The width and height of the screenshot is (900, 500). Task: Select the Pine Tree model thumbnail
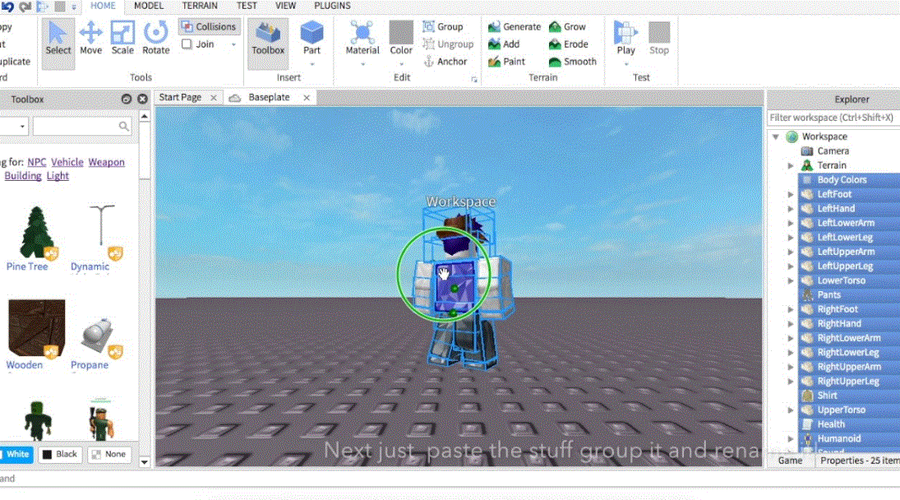click(36, 232)
